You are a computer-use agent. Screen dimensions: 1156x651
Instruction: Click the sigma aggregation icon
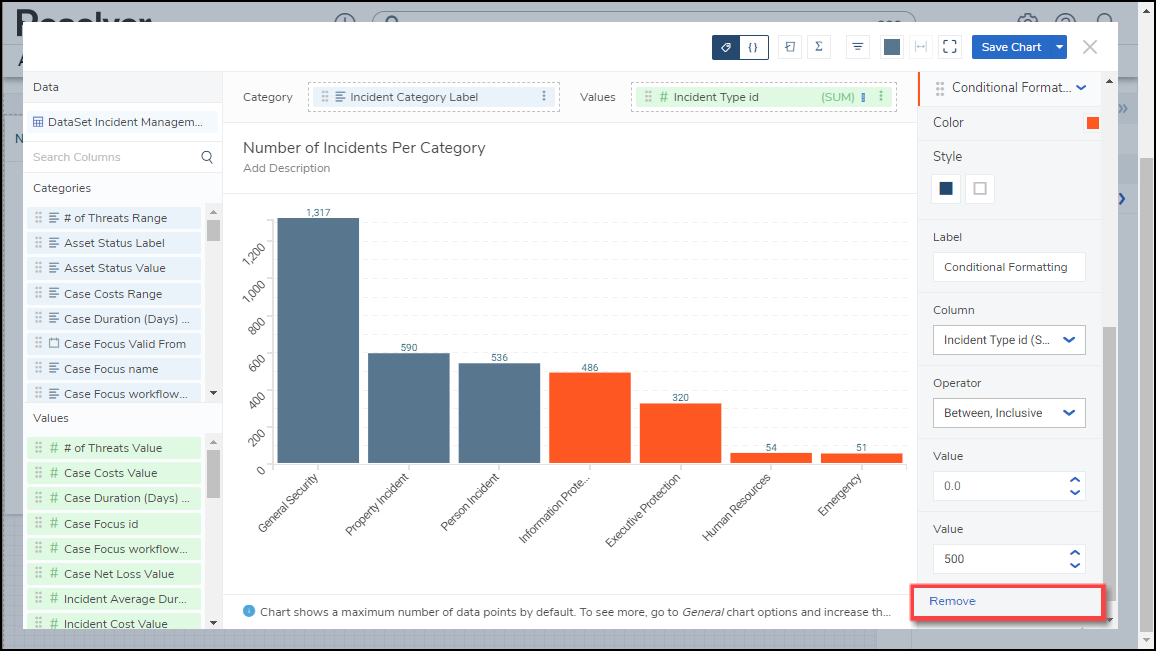tap(819, 47)
